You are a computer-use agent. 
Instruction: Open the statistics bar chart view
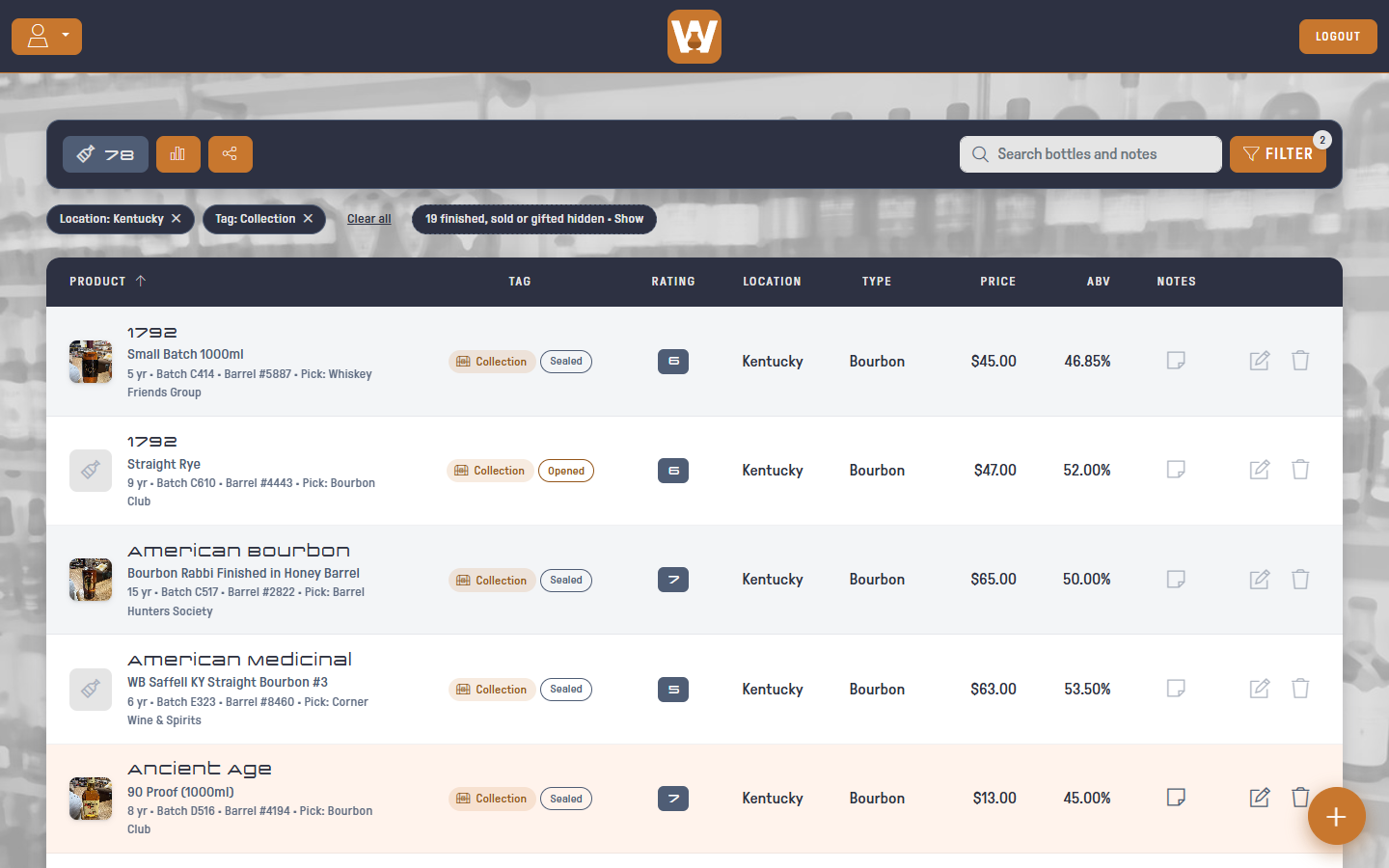(178, 154)
